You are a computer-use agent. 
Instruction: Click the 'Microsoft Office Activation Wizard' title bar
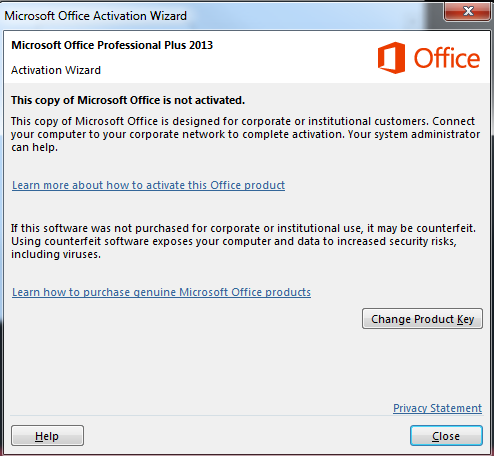point(95,16)
